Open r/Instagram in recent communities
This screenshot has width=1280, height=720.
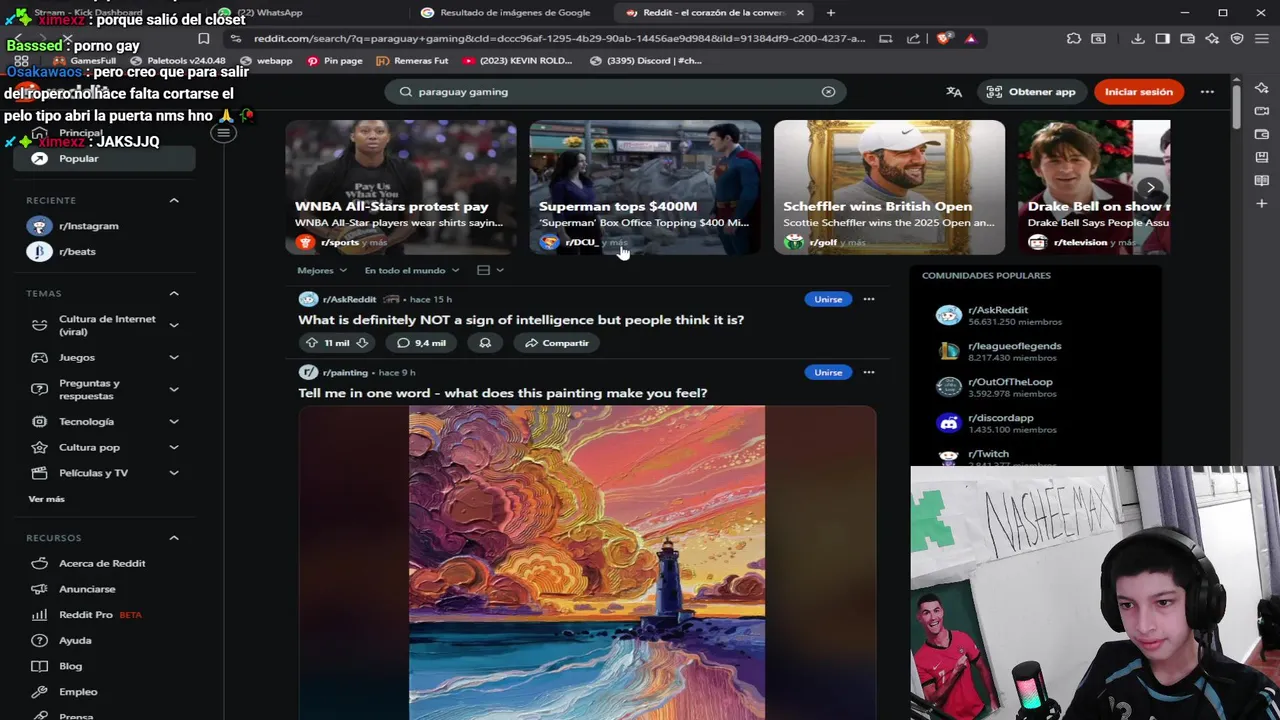pos(88,226)
